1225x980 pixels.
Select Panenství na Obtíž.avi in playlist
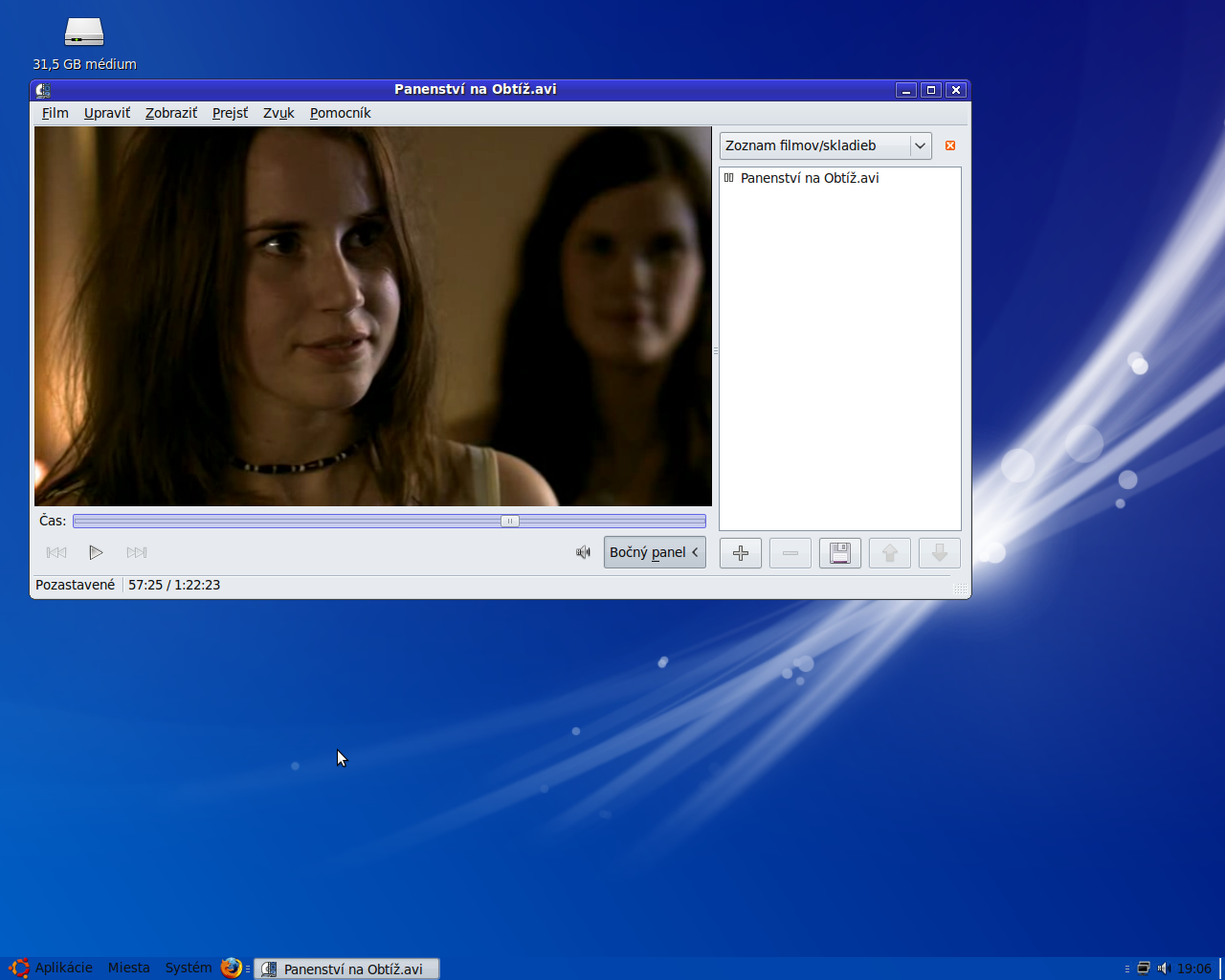coord(809,178)
